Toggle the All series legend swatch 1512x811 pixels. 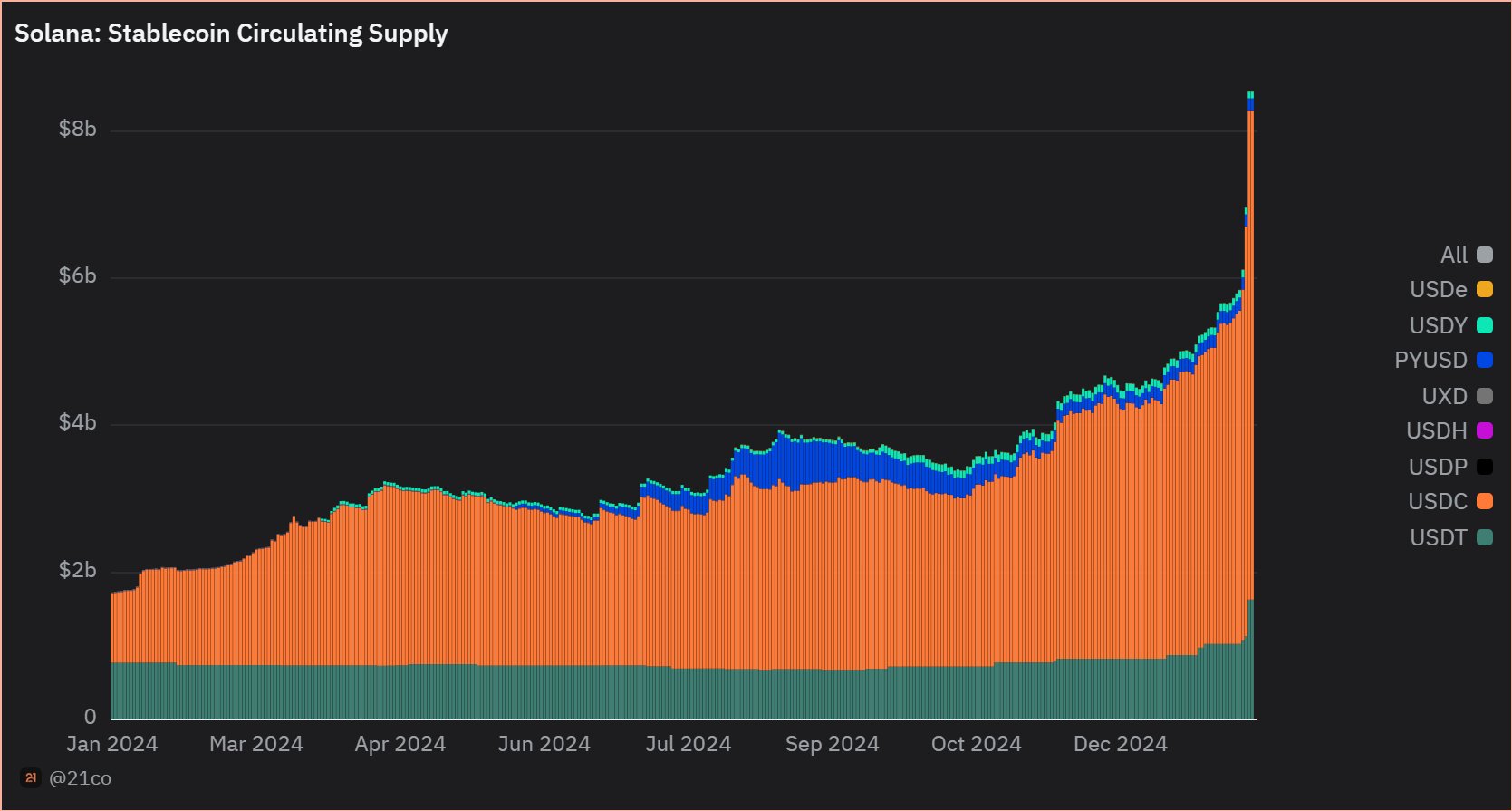(x=1484, y=255)
